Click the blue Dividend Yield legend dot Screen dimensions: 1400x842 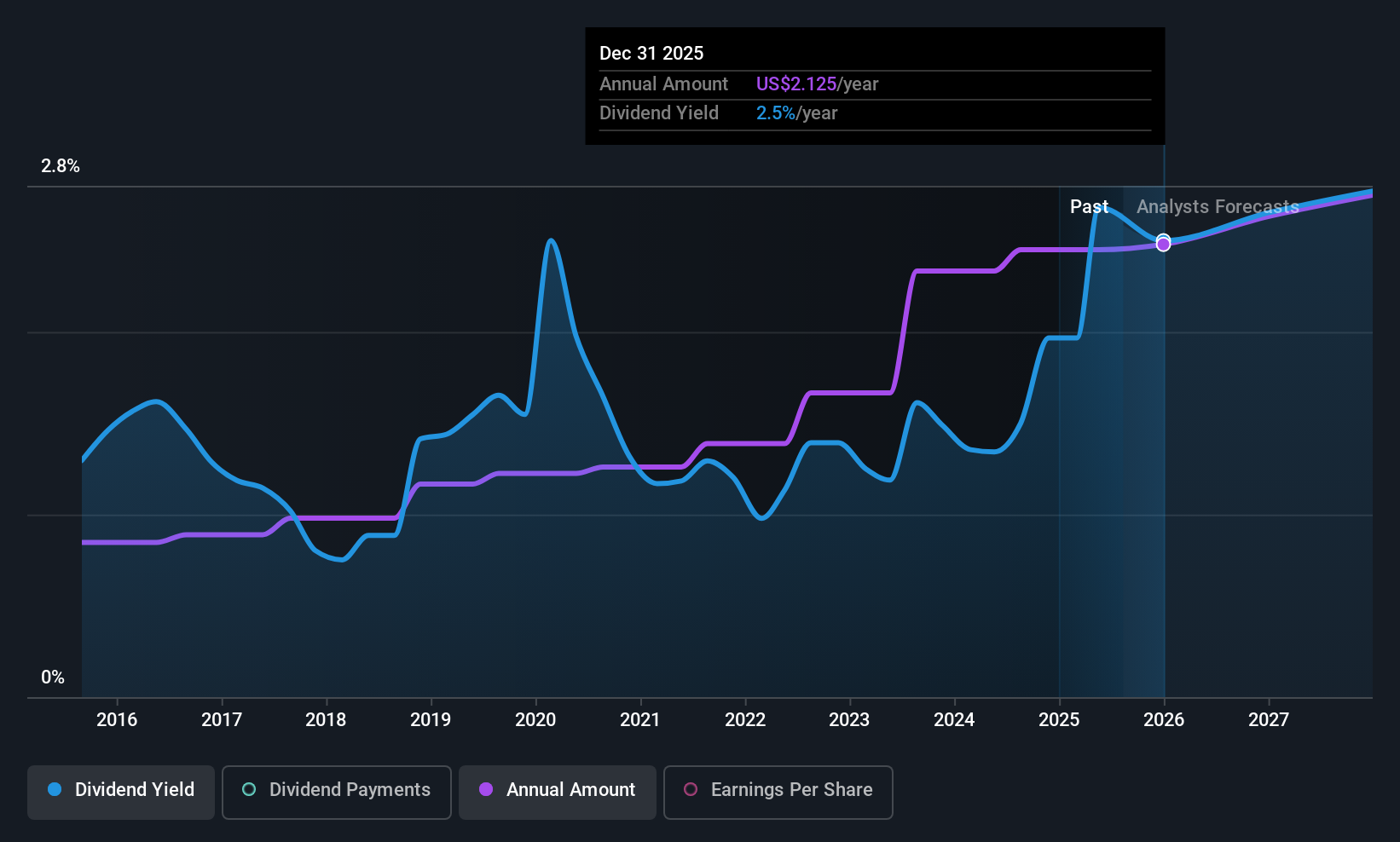coord(54,790)
